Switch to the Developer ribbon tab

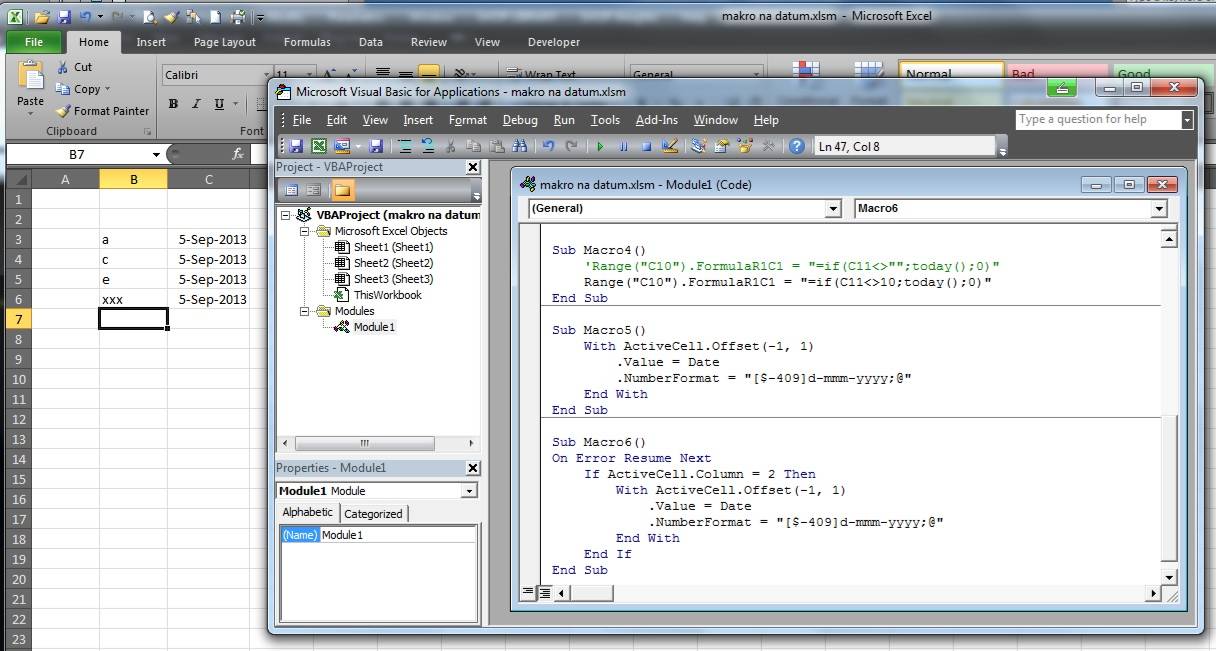tap(554, 42)
